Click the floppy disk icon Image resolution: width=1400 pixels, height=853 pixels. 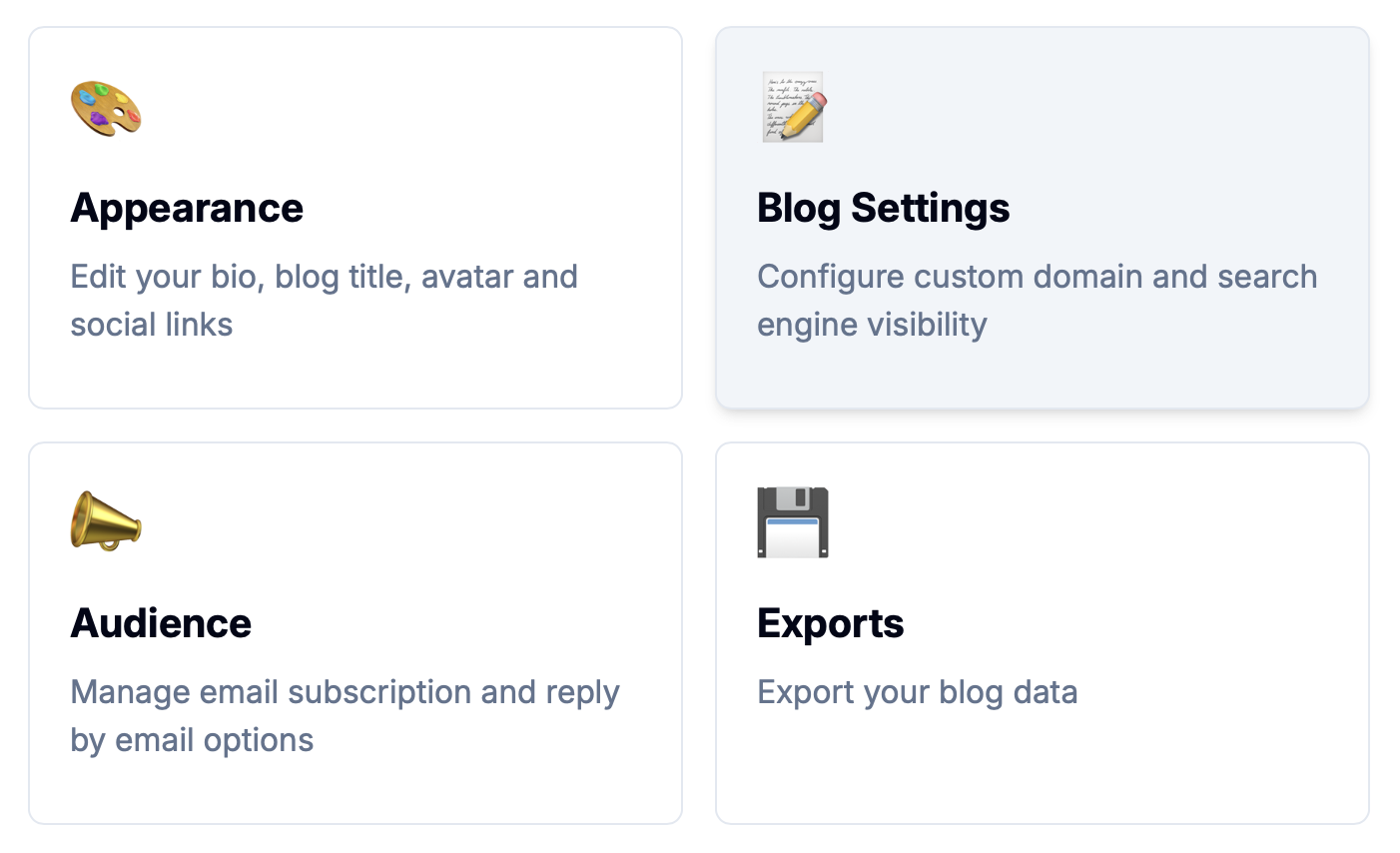coord(793,522)
